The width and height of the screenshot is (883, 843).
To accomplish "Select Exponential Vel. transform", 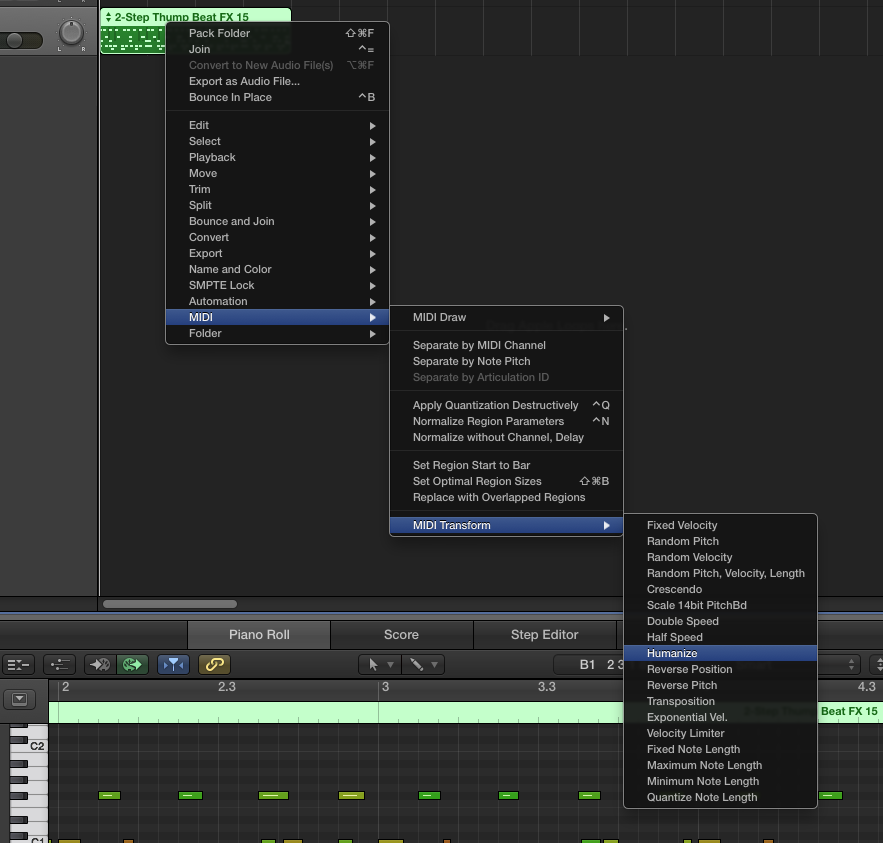I will tap(720, 717).
